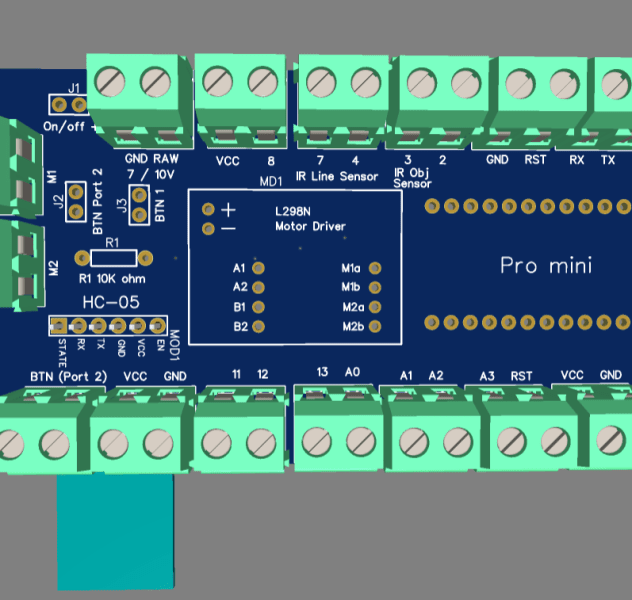Screen dimensions: 632x600
Task: Click the teal HC-05 module block below board
Action: (116, 532)
